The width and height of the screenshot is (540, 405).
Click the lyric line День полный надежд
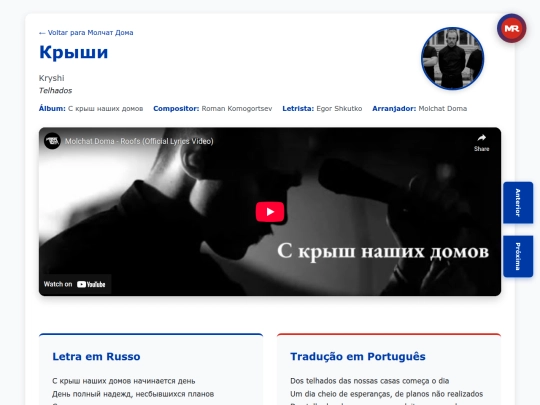click(133, 394)
